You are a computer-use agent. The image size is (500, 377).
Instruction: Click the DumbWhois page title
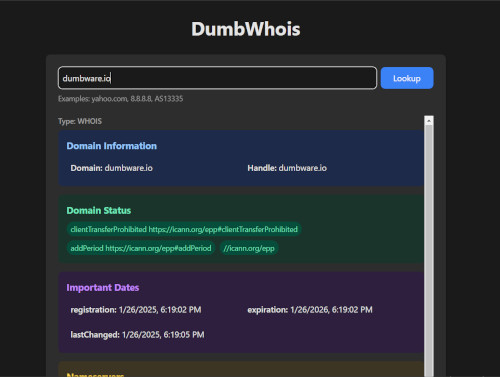tap(246, 29)
